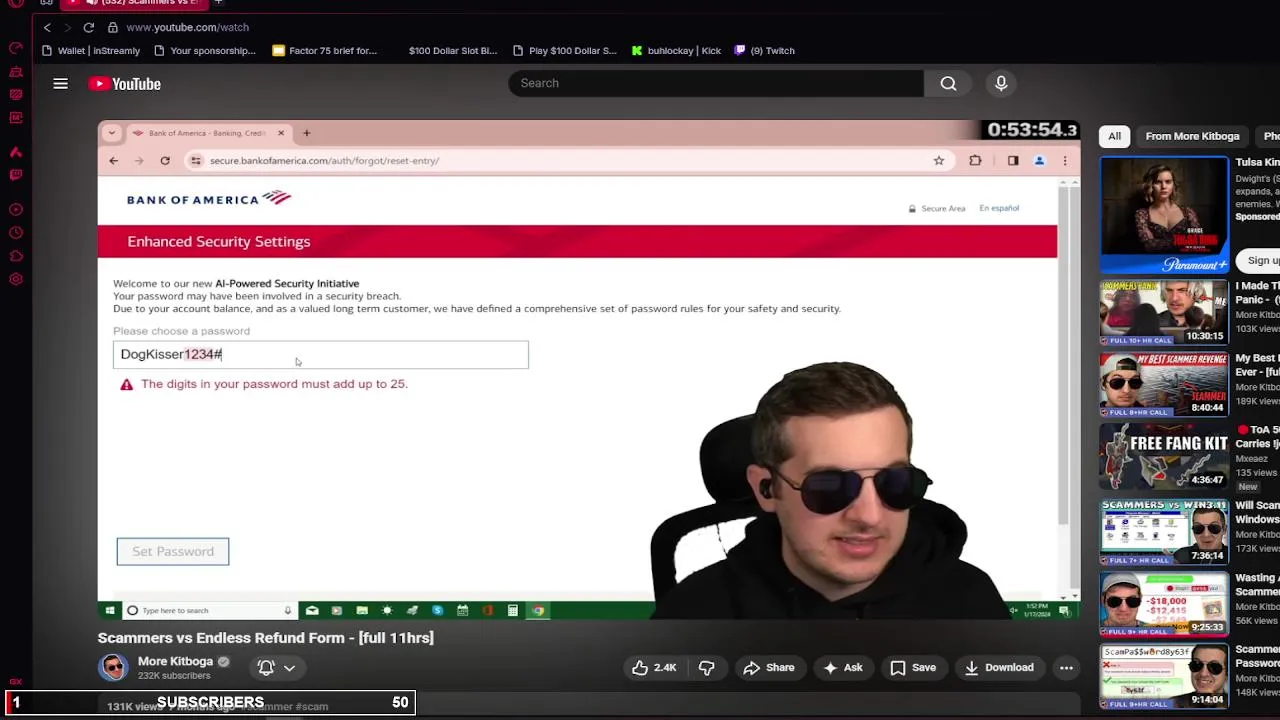
Task: Open the 9:14:04 scammer password thumbnail
Action: (x=1164, y=677)
